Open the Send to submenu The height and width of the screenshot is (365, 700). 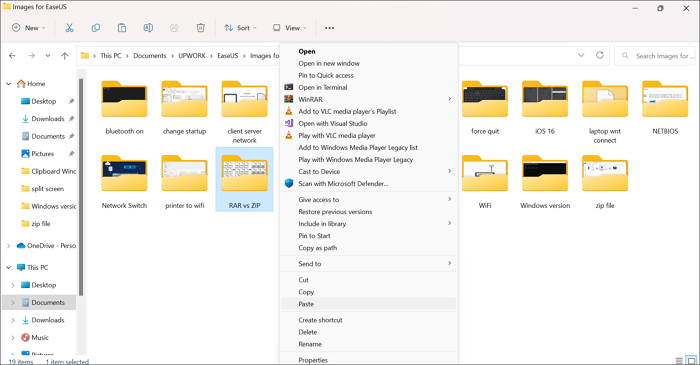tap(369, 264)
